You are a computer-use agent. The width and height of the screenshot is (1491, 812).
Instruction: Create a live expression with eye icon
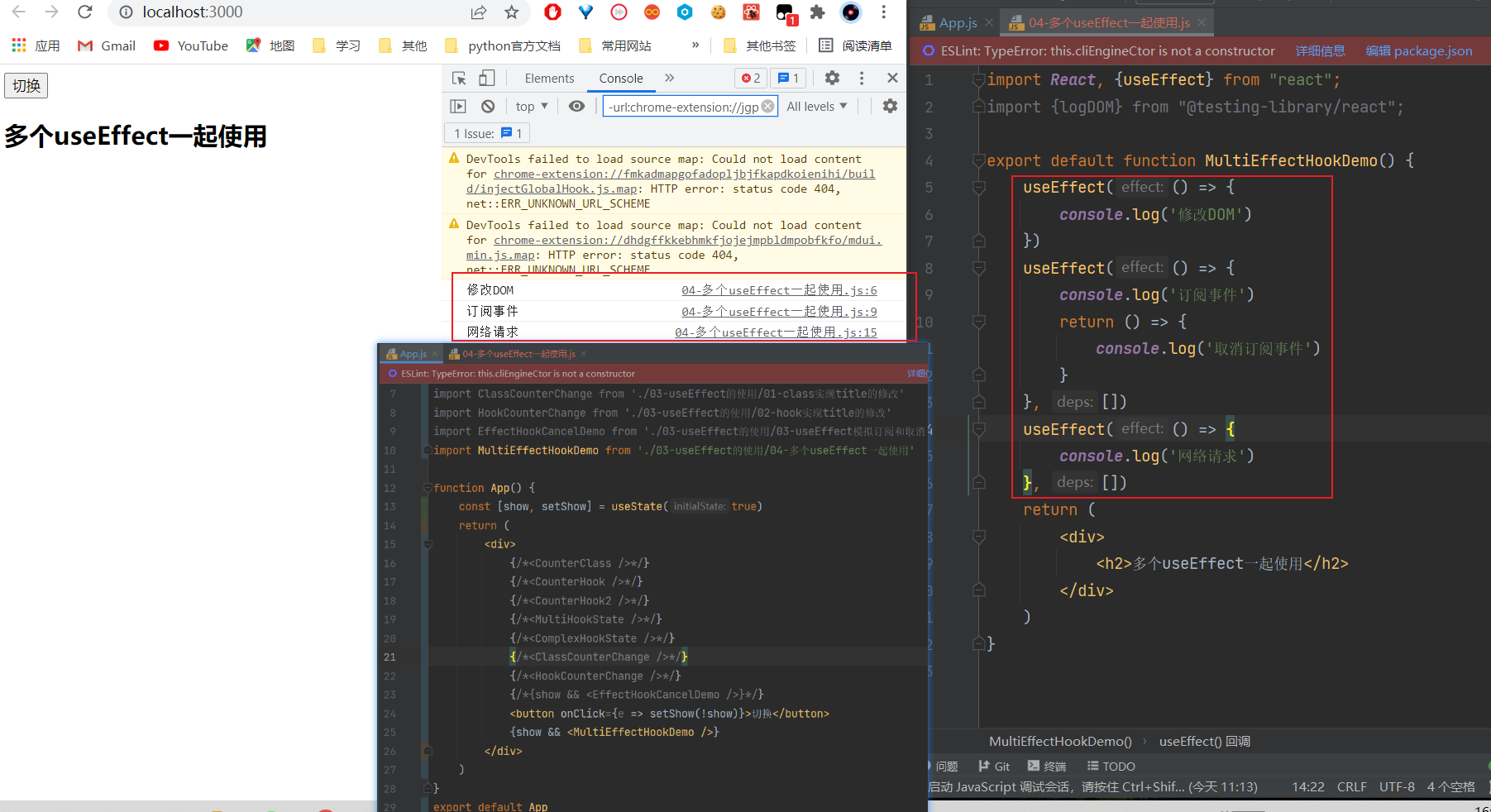point(576,106)
